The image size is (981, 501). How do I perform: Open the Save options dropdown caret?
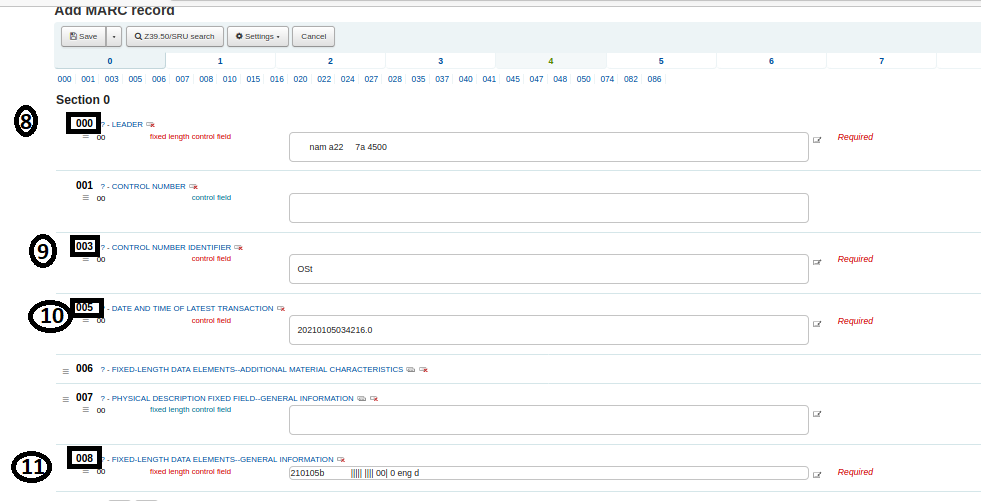[x=114, y=36]
